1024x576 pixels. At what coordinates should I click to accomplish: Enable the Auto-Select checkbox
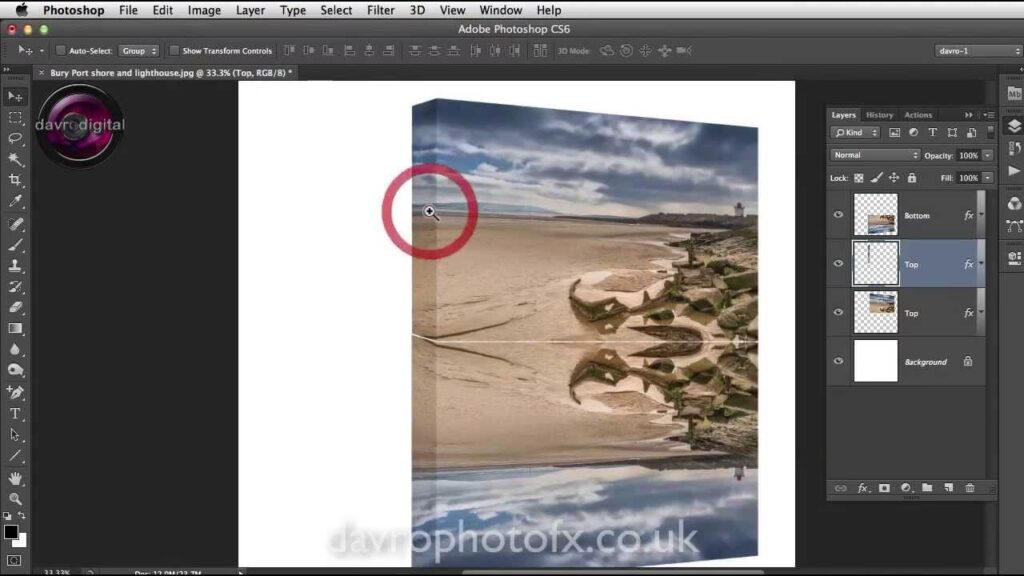tap(61, 51)
